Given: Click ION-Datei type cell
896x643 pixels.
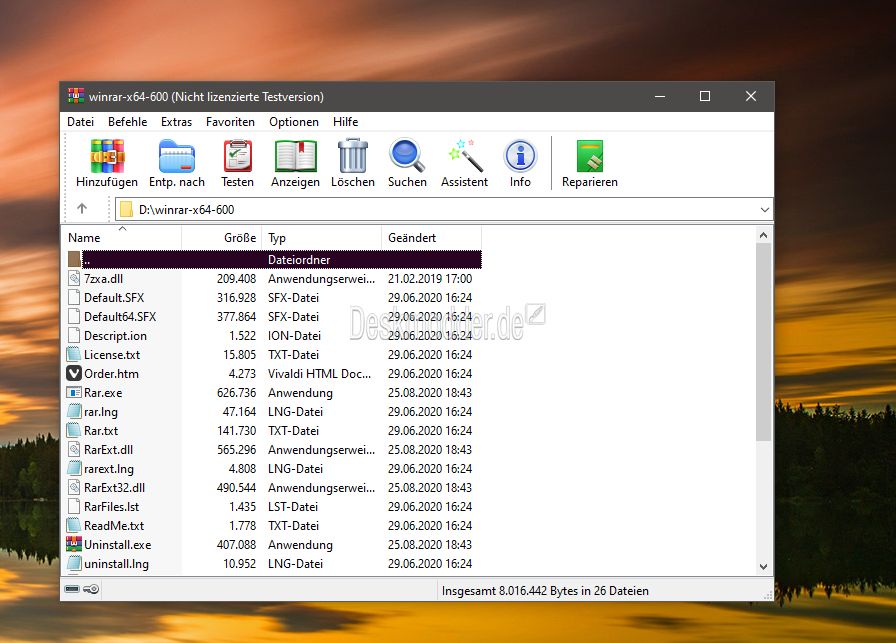Looking at the screenshot, I should (294, 336).
